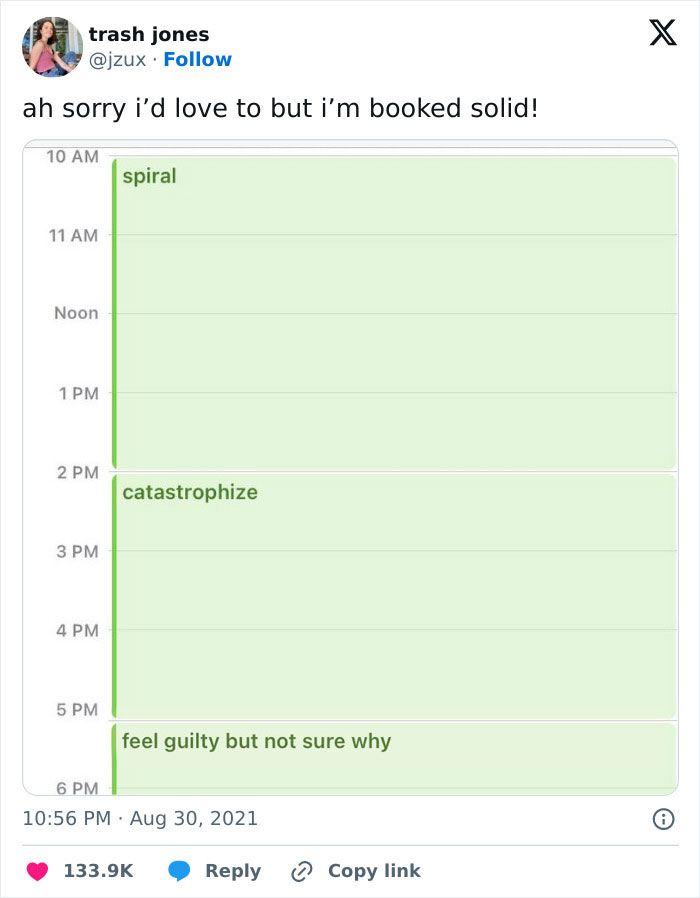Select the spiral calendar event
This screenshot has height=898, width=700.
tap(394, 312)
